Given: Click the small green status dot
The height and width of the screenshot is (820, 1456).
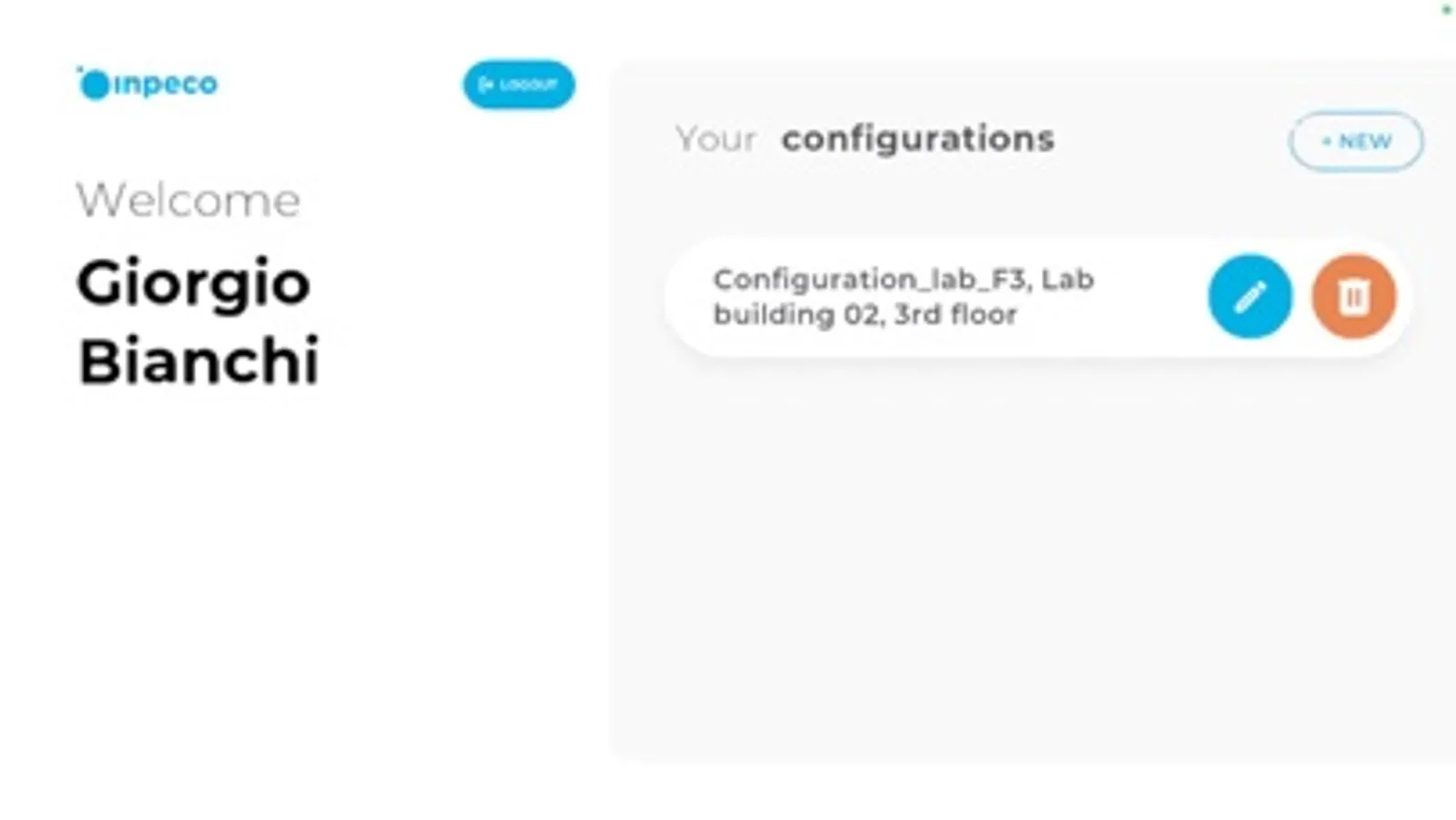Looking at the screenshot, I should pos(1446,10).
